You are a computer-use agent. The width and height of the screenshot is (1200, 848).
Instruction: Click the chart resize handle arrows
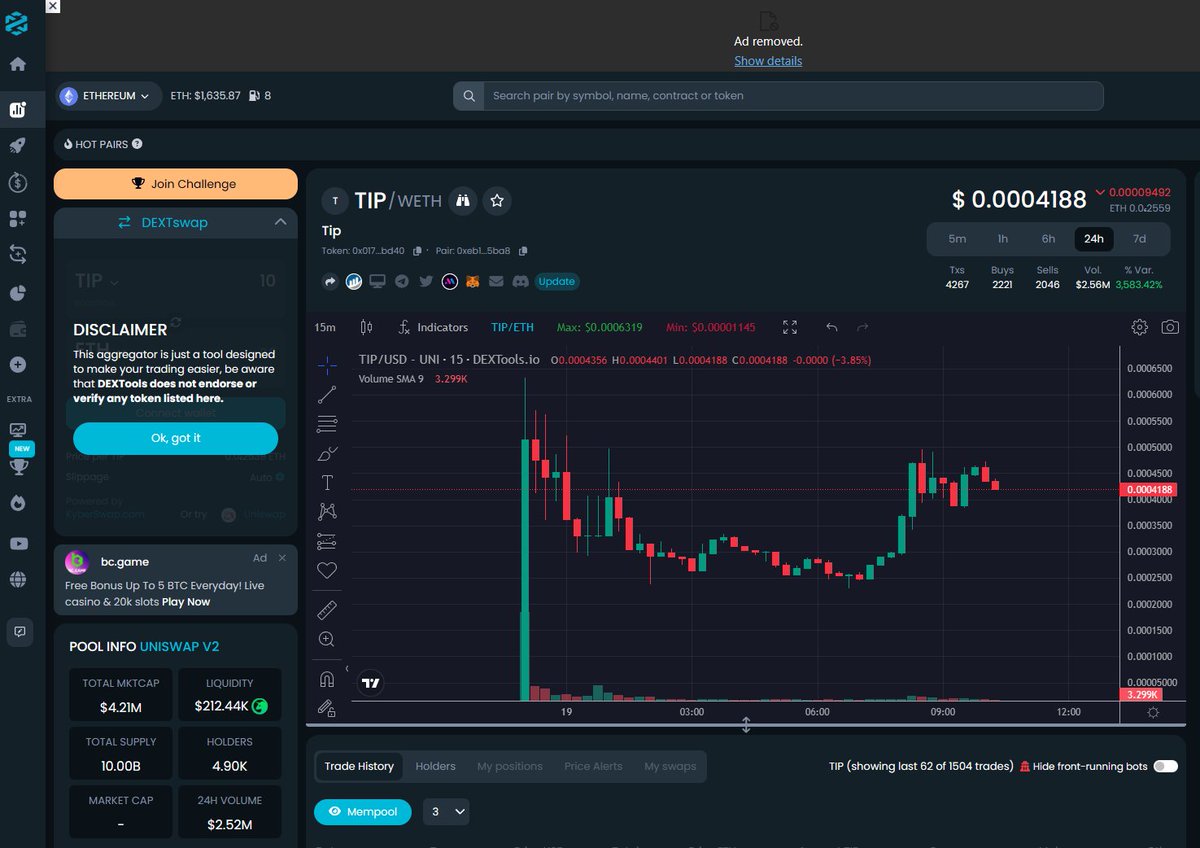(x=746, y=725)
